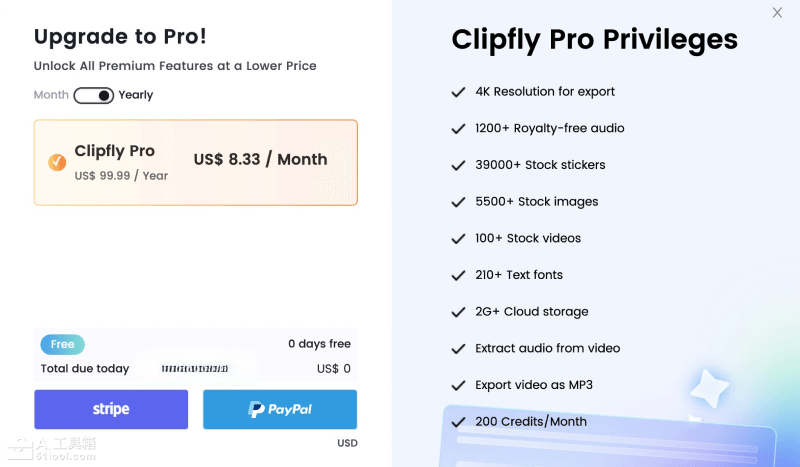Viewport: 800px width, 467px height.
Task: Click the USD currency label
Action: click(x=347, y=443)
